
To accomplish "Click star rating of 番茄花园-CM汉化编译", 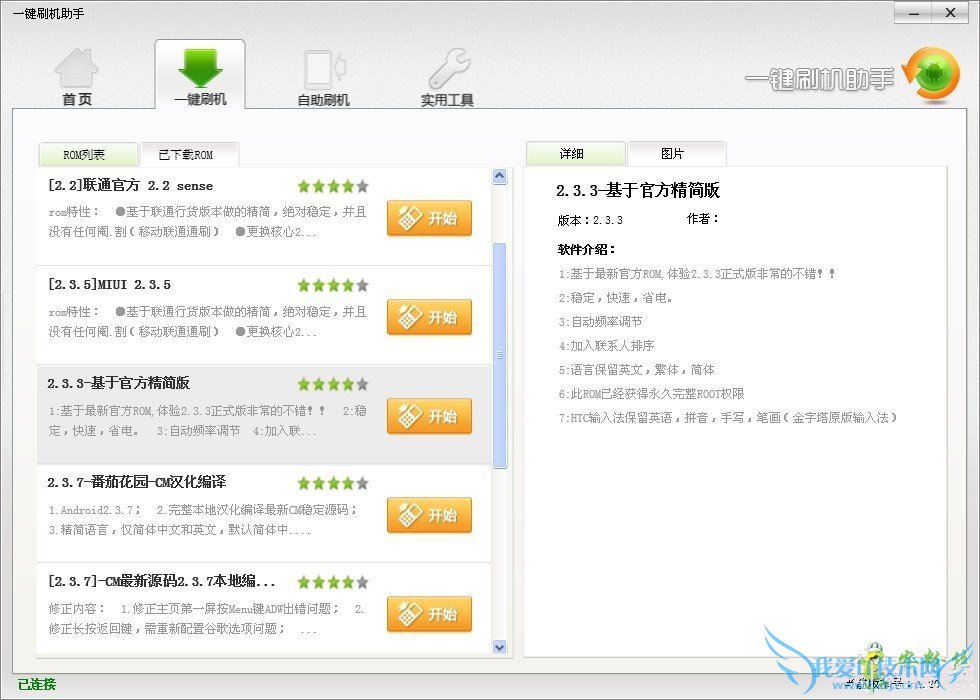I will coord(333,482).
